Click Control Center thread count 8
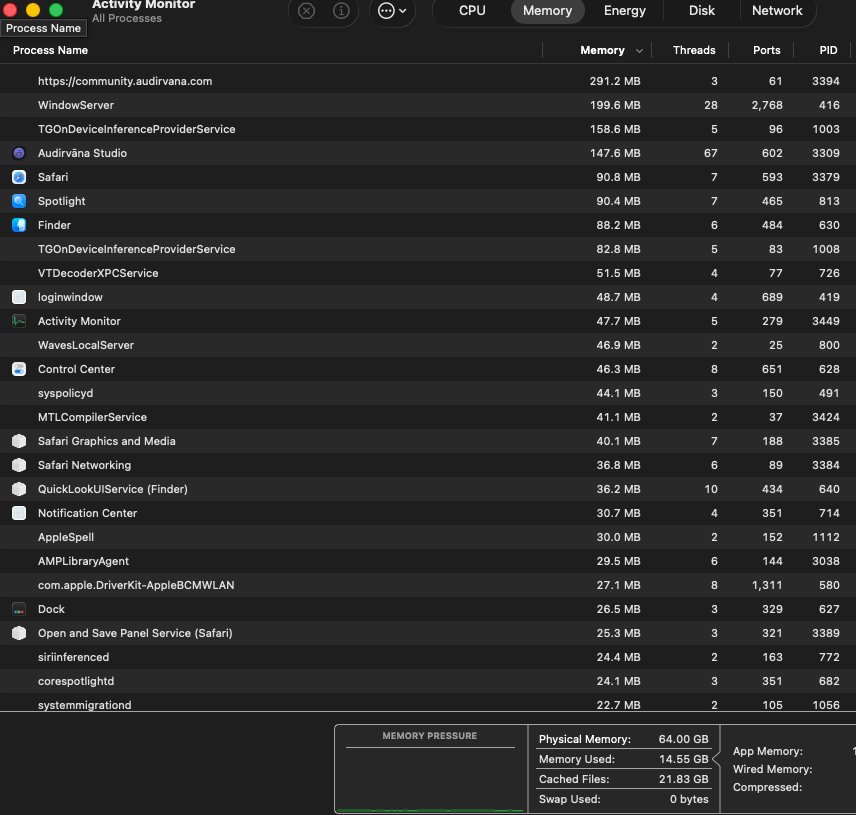 (714, 369)
